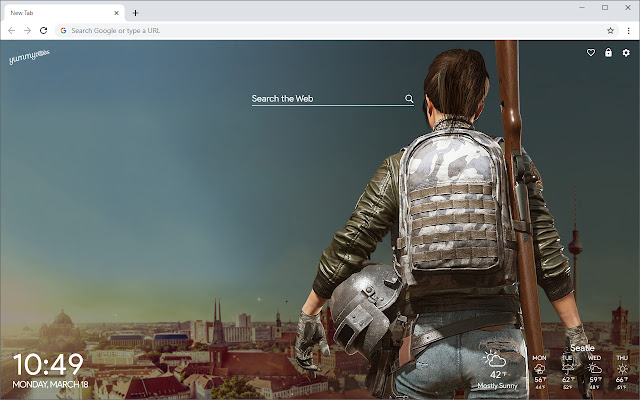The width and height of the screenshot is (640, 400).
Task: Minimize the browser window
Action: (x=582, y=7)
